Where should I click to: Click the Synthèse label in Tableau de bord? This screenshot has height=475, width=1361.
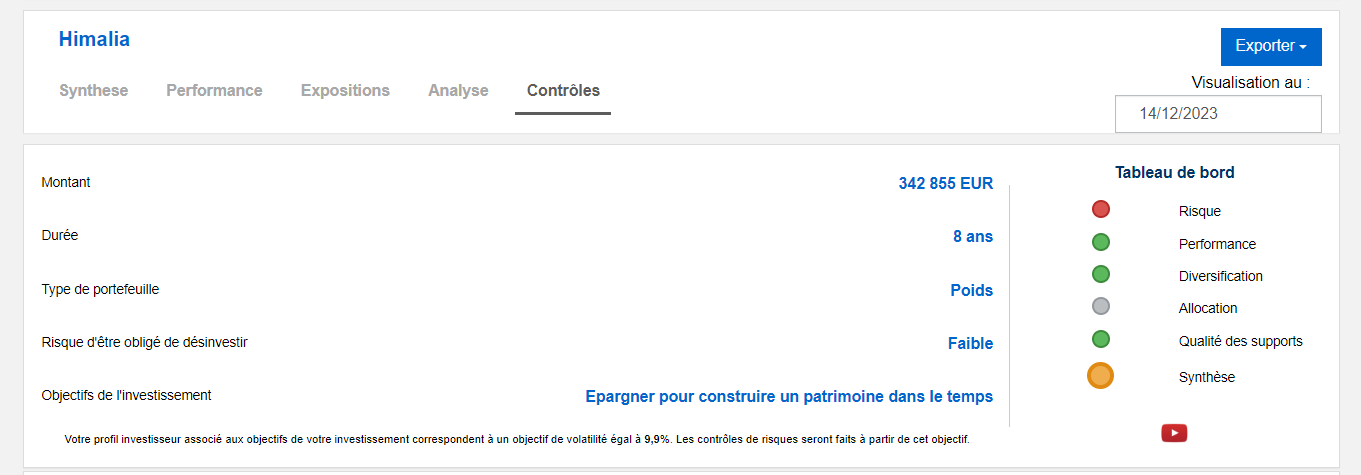coord(1207,377)
